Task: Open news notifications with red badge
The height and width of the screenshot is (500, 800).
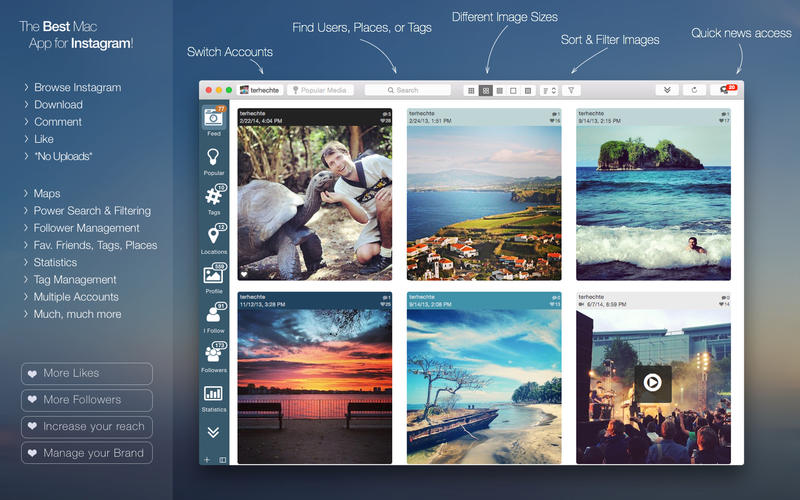Action: point(726,90)
